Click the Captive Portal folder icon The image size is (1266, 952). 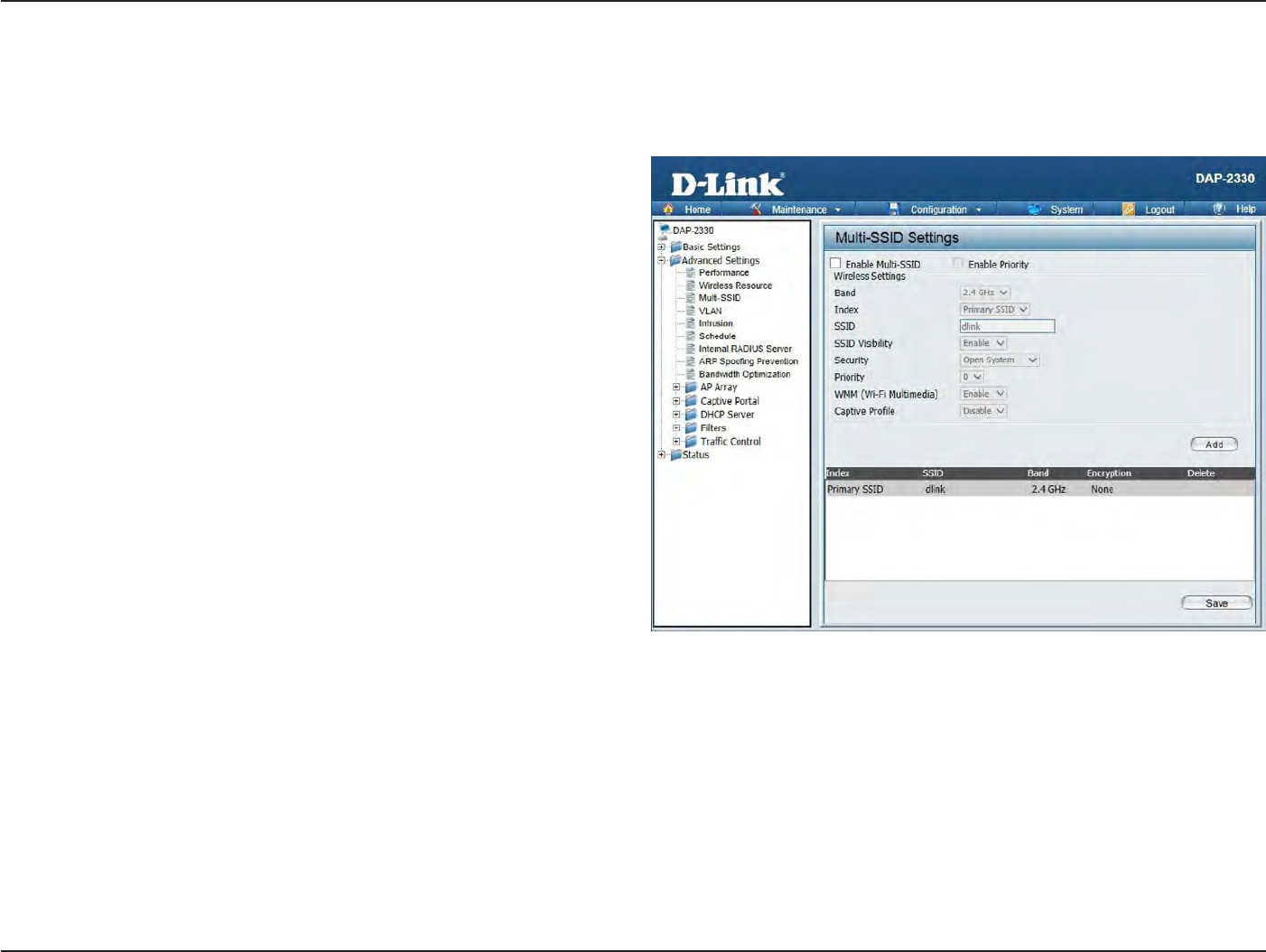691,401
